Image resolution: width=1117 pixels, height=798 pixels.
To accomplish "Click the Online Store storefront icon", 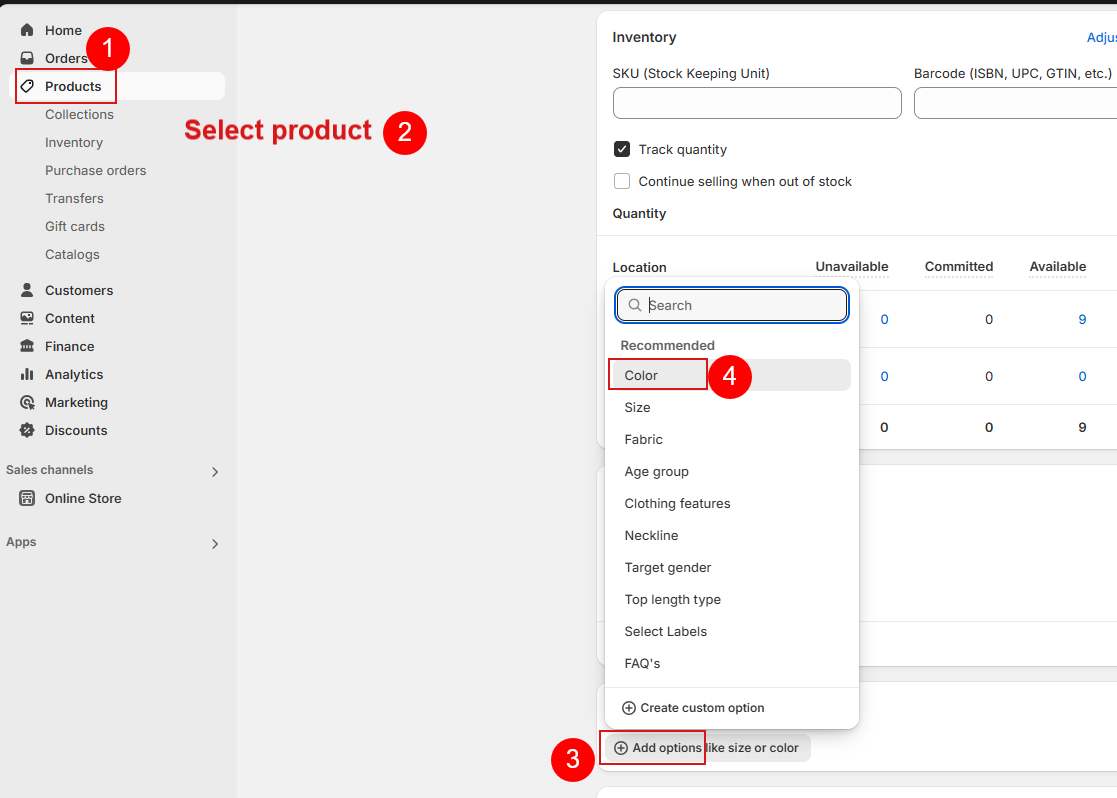I will [x=27, y=498].
